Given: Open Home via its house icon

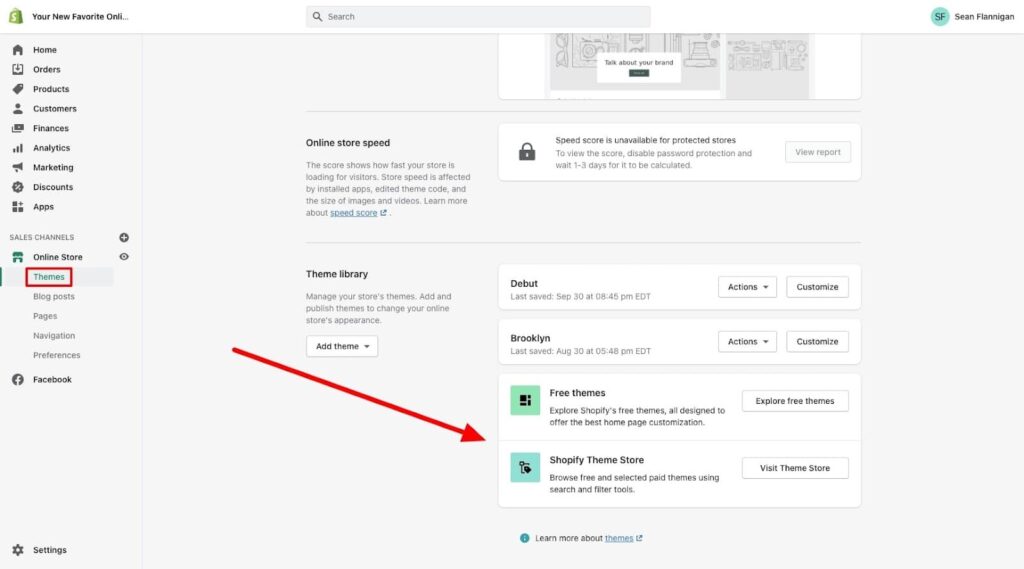Looking at the screenshot, I should [18, 50].
